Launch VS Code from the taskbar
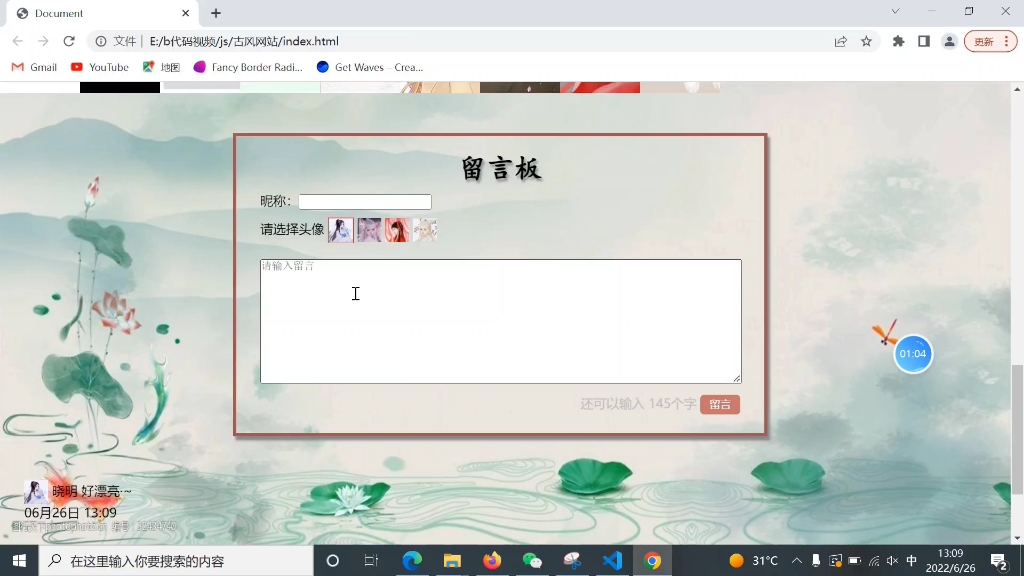1024x576 pixels. [613, 561]
